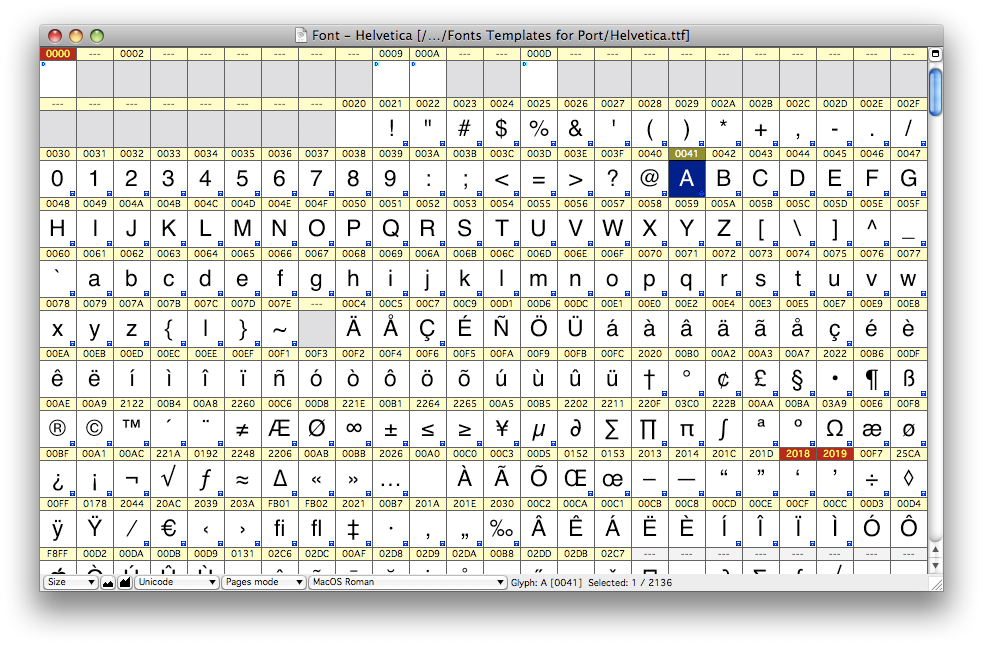Open the Pages mode dropdown
Screen dimensions: 983x646
click(263, 583)
